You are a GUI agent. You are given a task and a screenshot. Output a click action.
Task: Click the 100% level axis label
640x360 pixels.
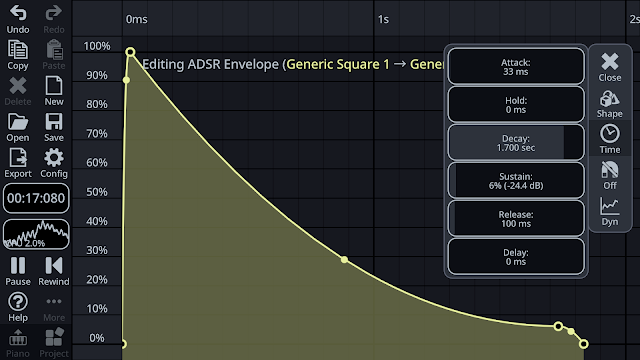(x=97, y=46)
